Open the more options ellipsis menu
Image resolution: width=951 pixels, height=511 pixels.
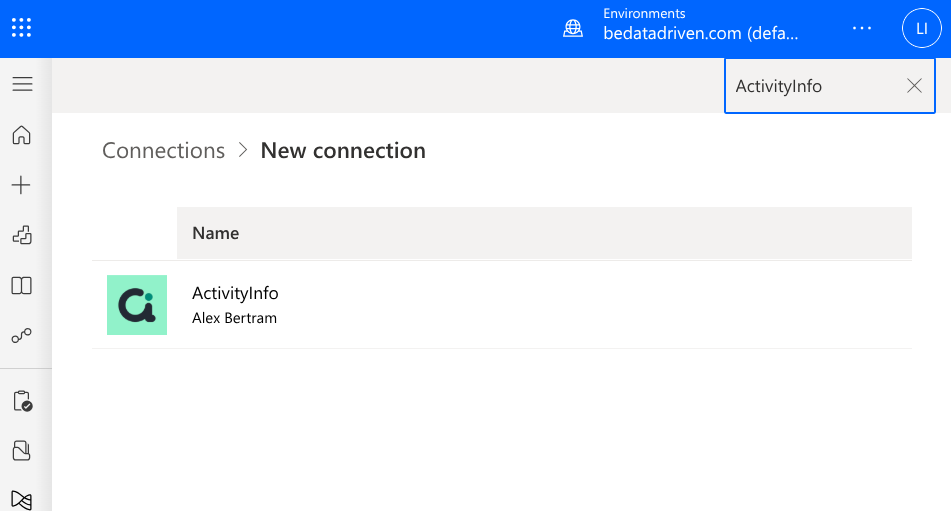(861, 28)
